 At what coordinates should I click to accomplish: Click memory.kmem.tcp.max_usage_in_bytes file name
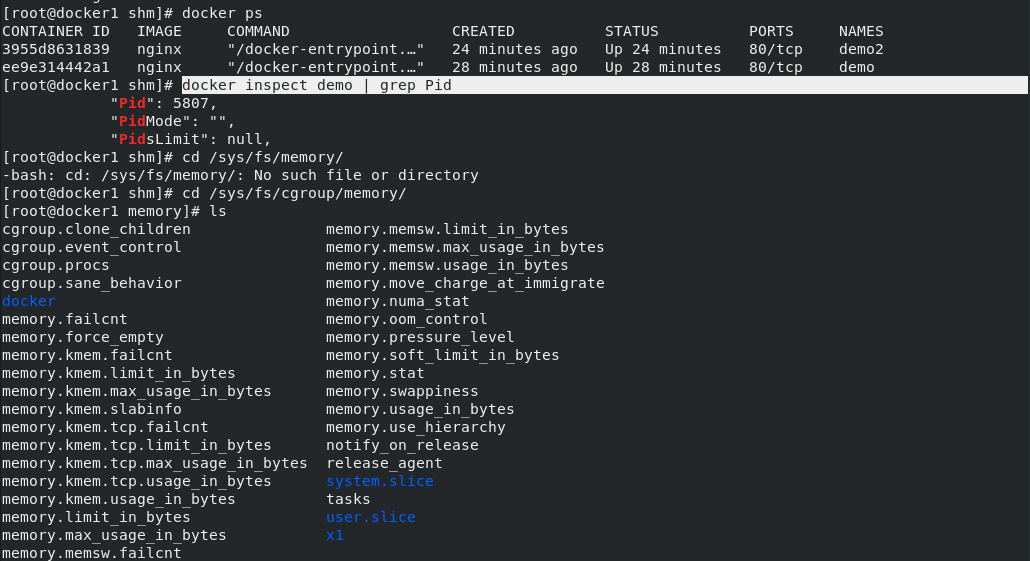click(154, 463)
